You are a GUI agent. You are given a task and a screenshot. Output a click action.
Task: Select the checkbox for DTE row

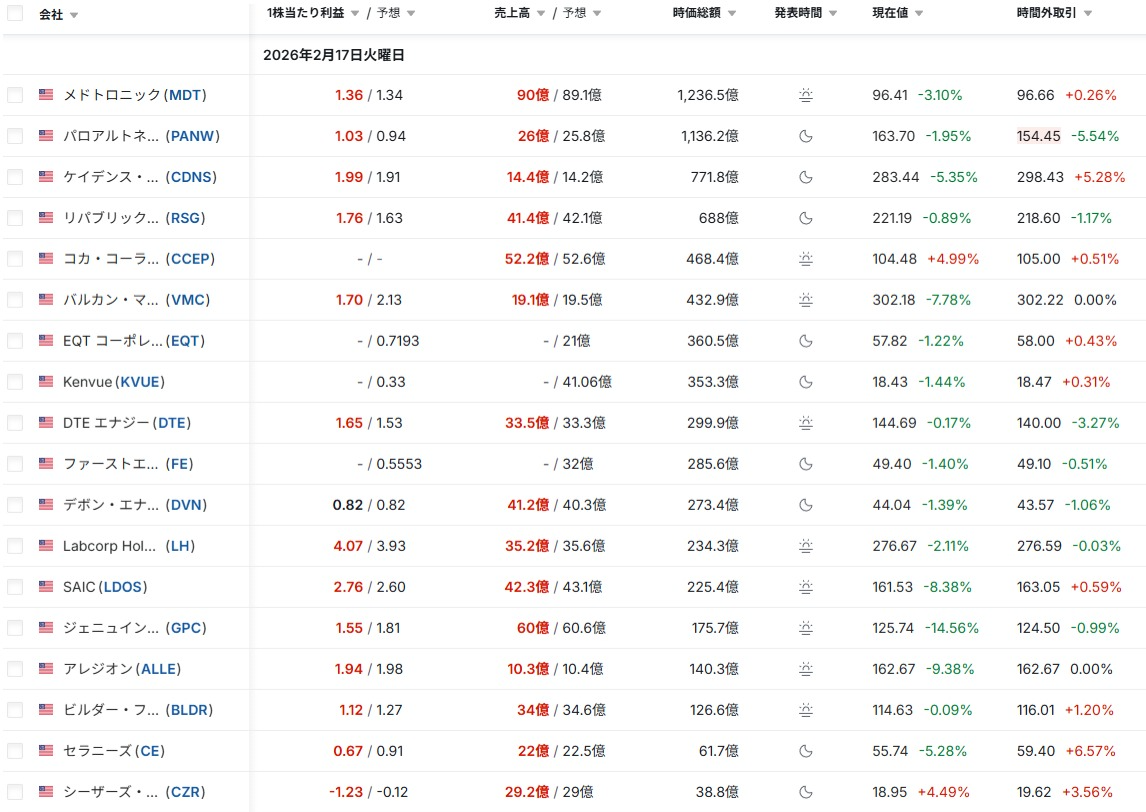coord(15,423)
